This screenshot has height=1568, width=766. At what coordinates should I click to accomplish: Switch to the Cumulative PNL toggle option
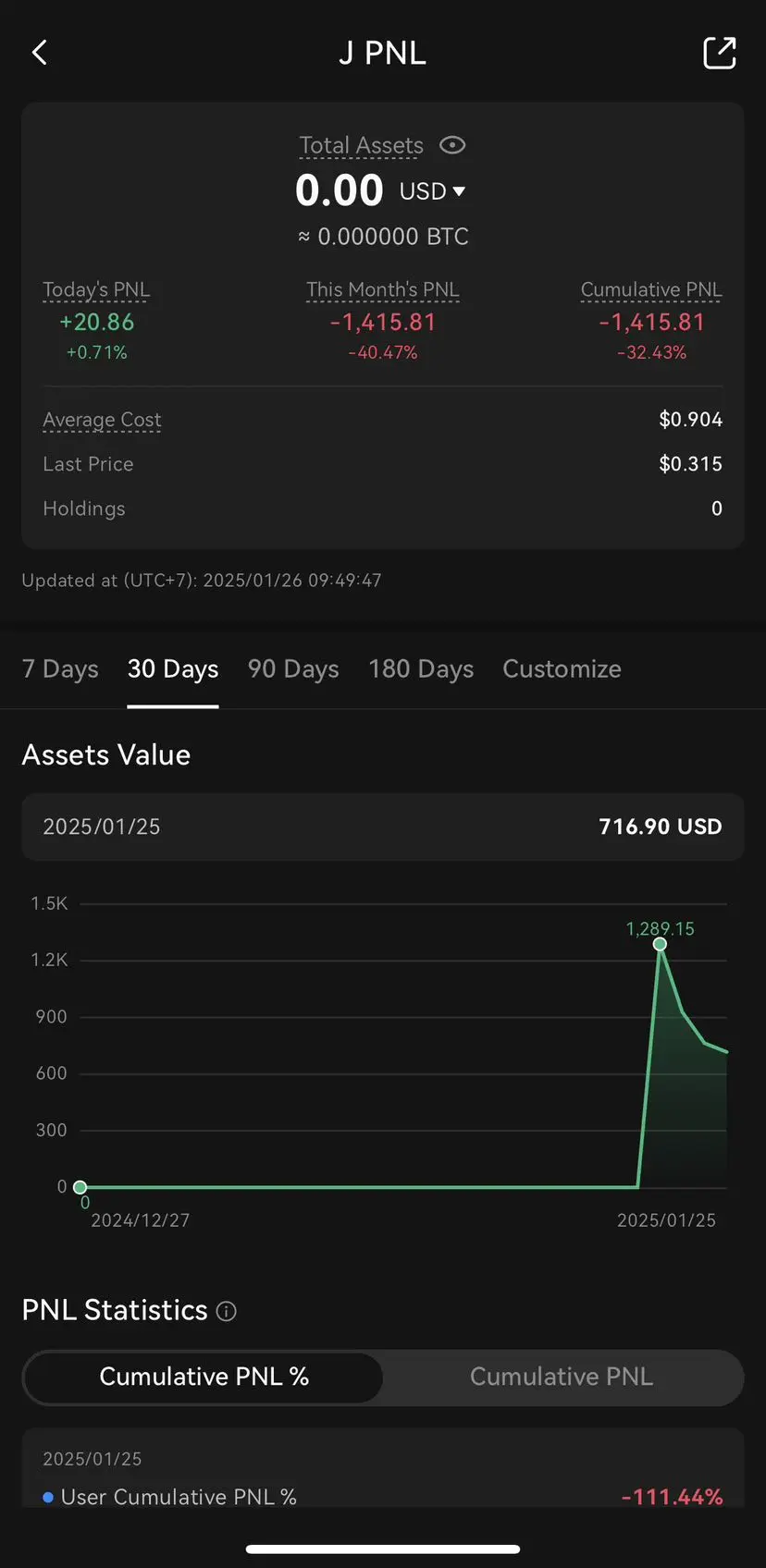click(x=562, y=1377)
